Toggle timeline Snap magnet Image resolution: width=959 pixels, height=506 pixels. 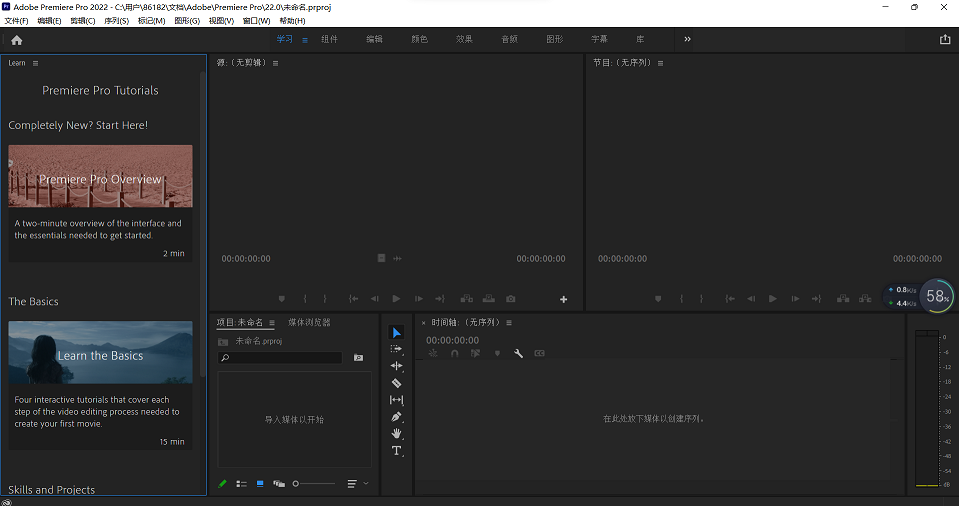[x=454, y=353]
